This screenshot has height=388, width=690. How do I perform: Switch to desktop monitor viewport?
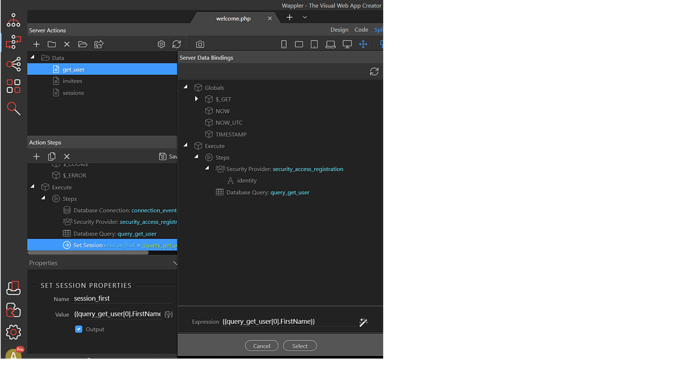[x=347, y=44]
